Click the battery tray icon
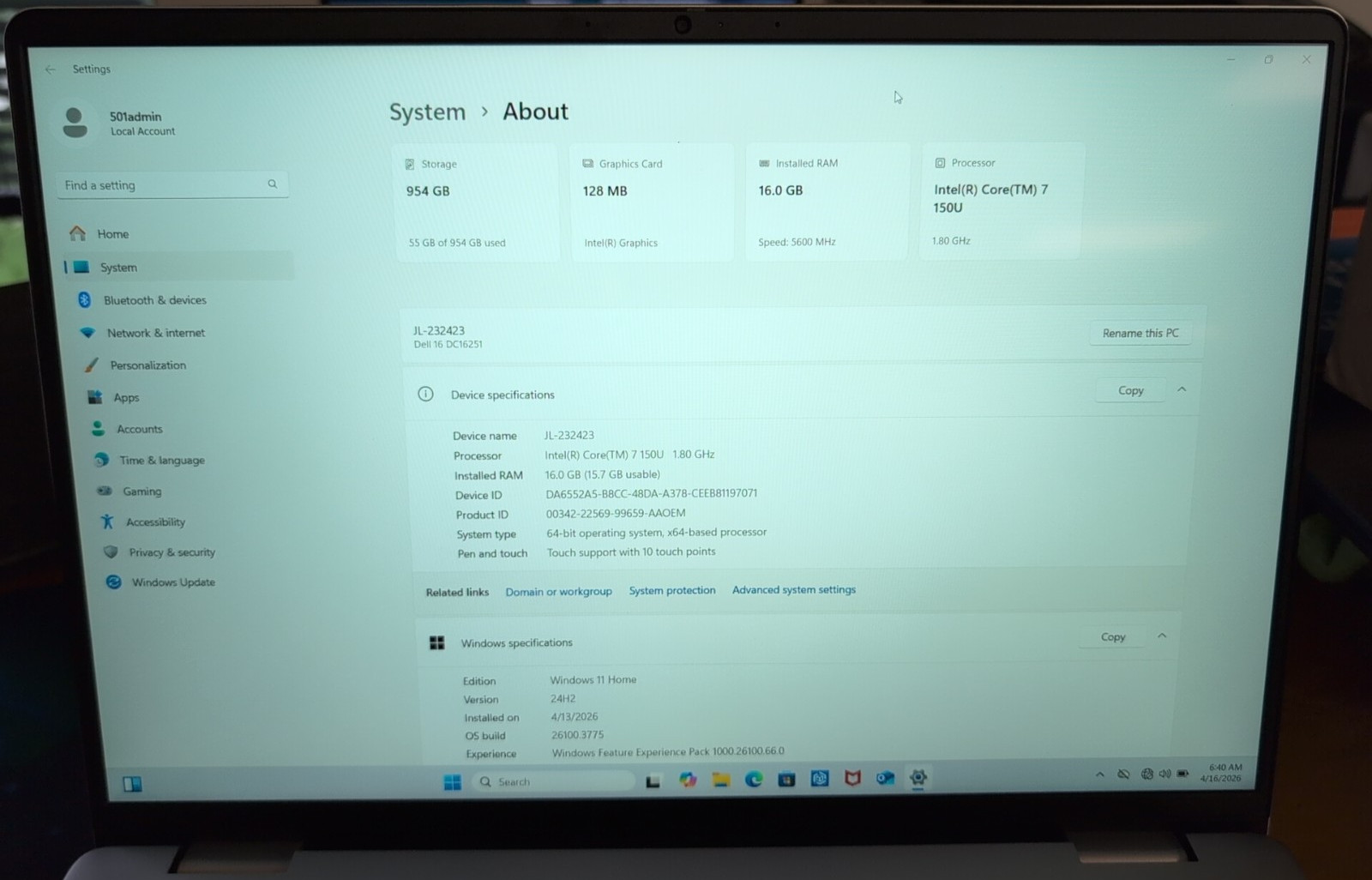The width and height of the screenshot is (1372, 880). [1182, 774]
